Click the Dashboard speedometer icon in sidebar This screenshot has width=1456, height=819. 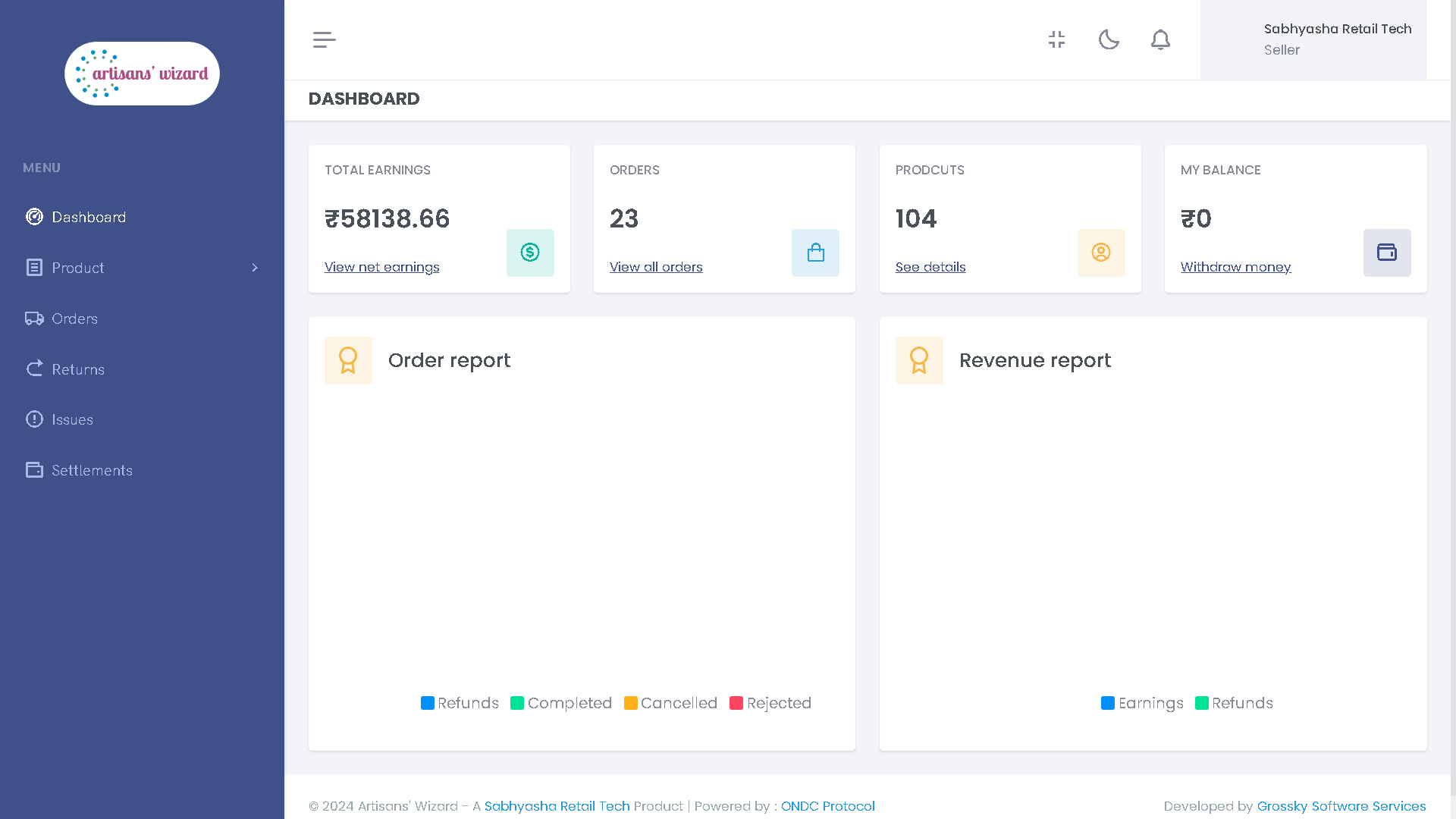tap(34, 217)
